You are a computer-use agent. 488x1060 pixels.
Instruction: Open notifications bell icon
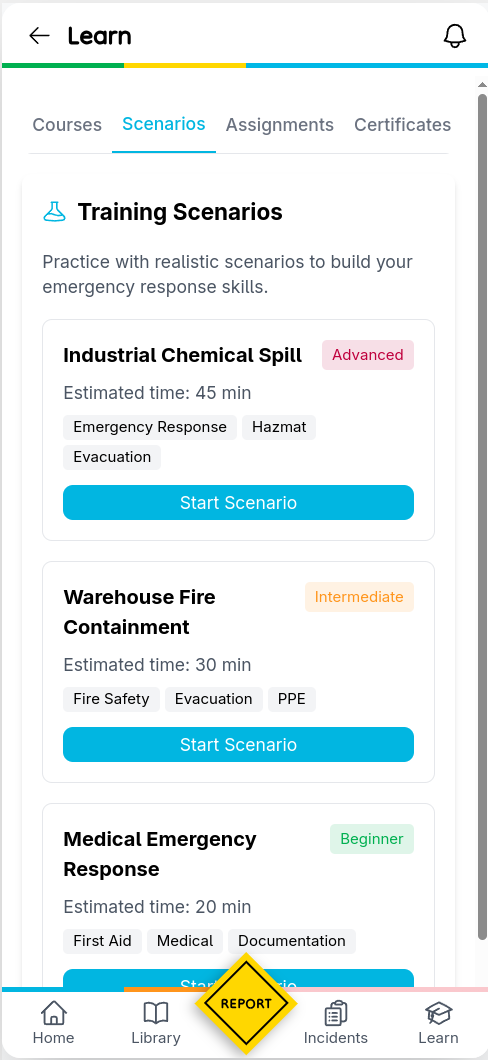(x=455, y=36)
